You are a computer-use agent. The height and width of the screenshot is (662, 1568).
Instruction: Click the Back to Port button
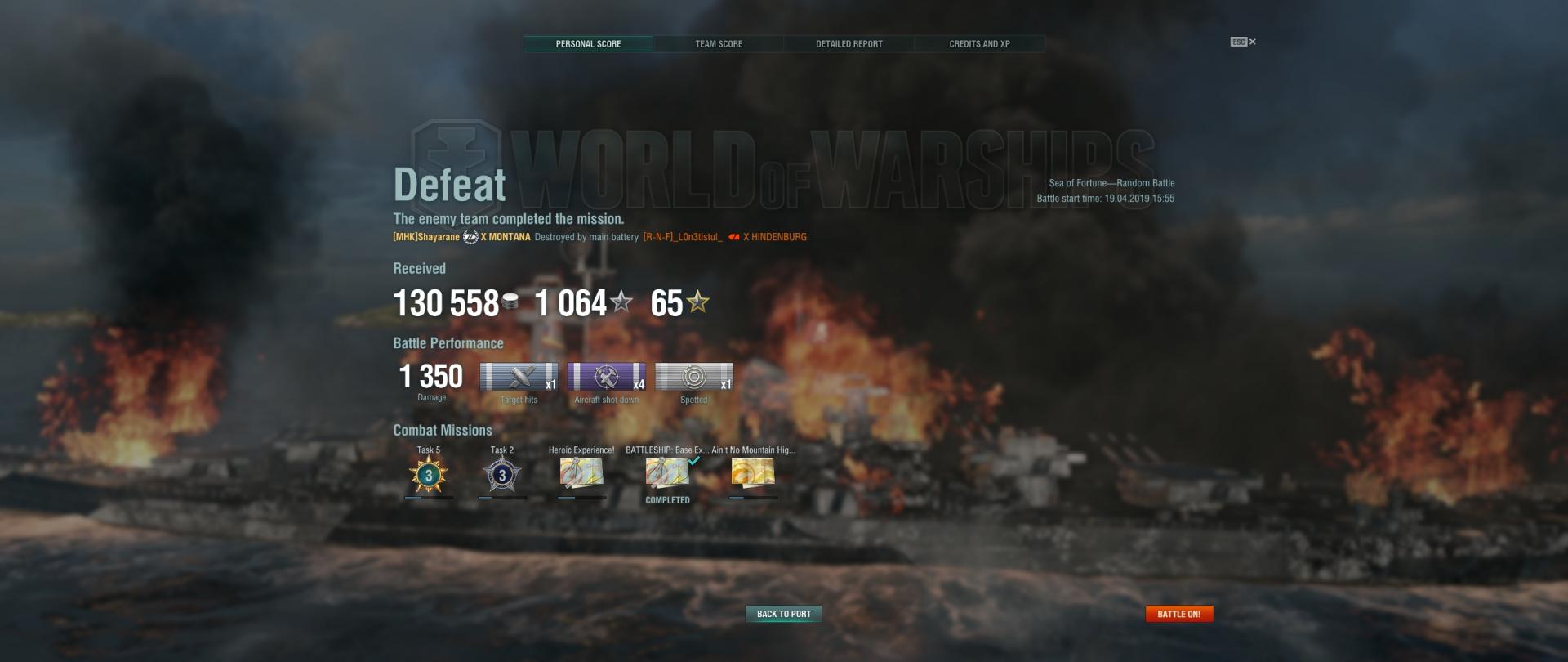tap(784, 614)
